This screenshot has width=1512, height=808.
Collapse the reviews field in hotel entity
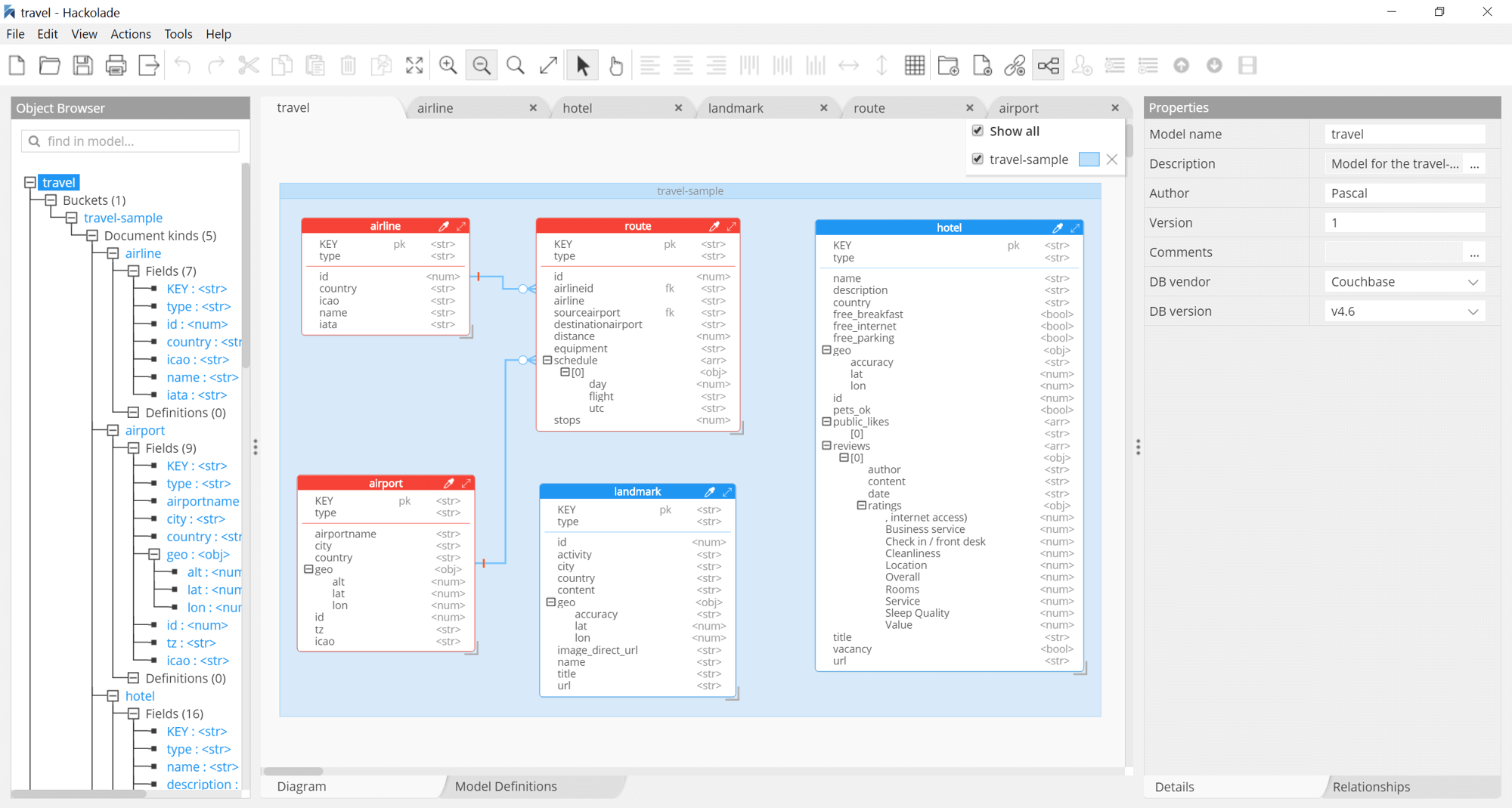[x=826, y=446]
